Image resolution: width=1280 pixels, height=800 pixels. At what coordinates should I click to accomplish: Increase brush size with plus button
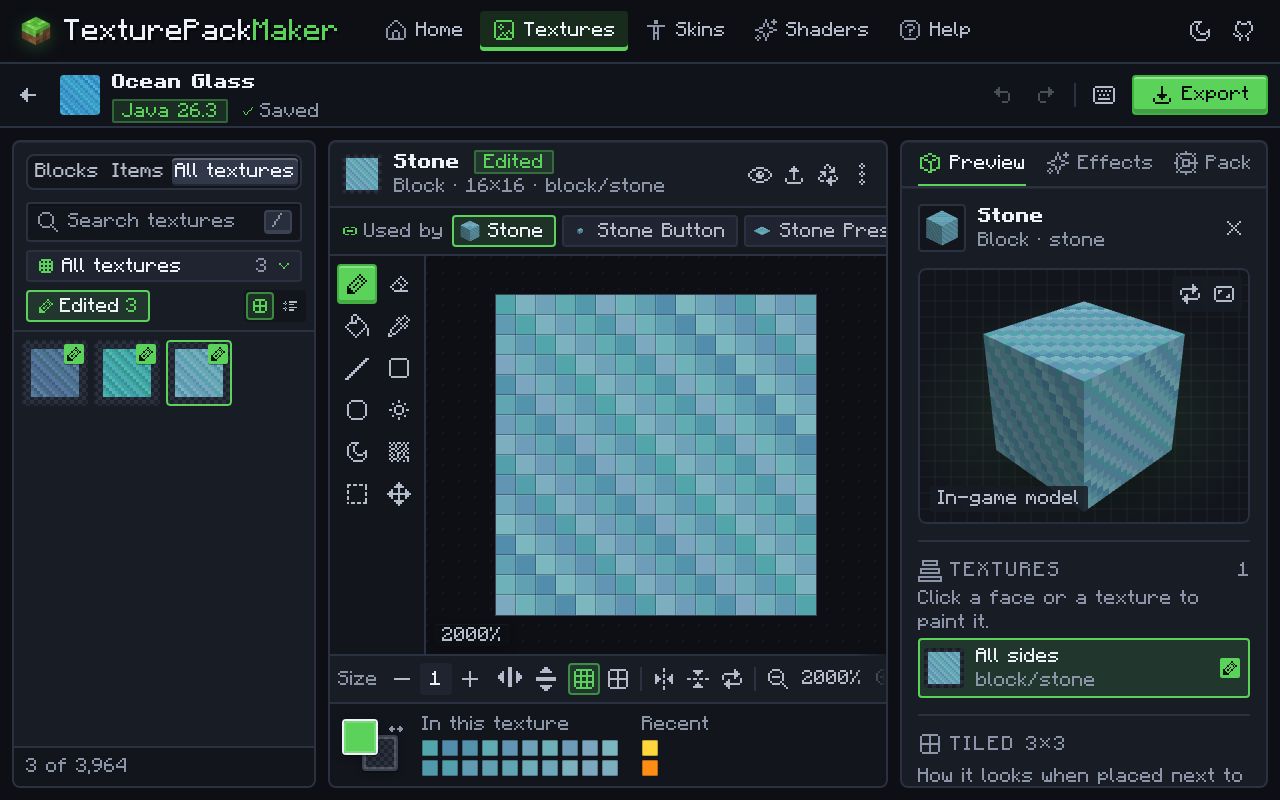470,678
